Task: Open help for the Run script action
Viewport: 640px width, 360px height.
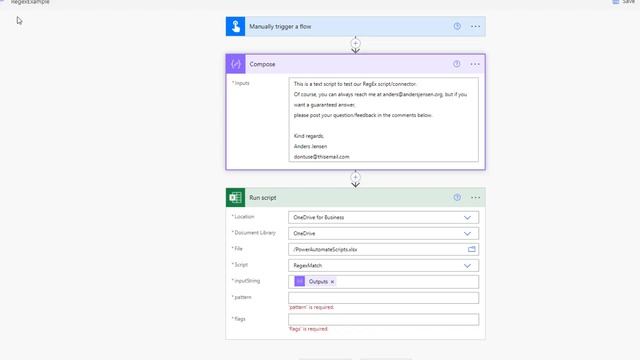Action: tap(457, 198)
